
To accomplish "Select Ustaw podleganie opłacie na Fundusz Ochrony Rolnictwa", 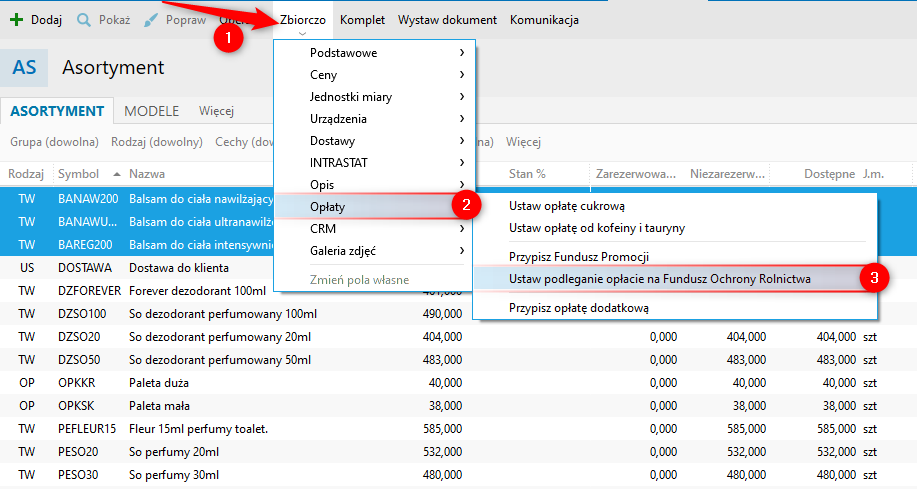I will (x=659, y=278).
